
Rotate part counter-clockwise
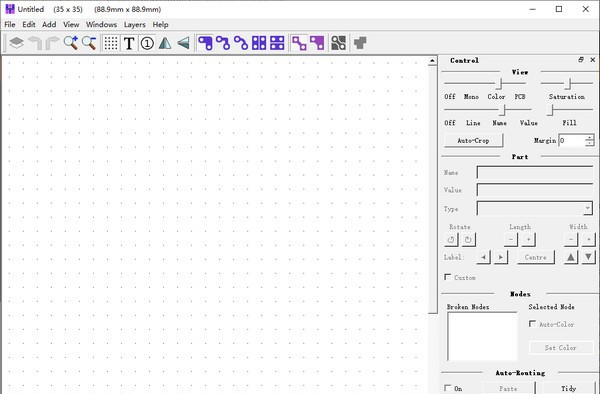tap(451, 240)
